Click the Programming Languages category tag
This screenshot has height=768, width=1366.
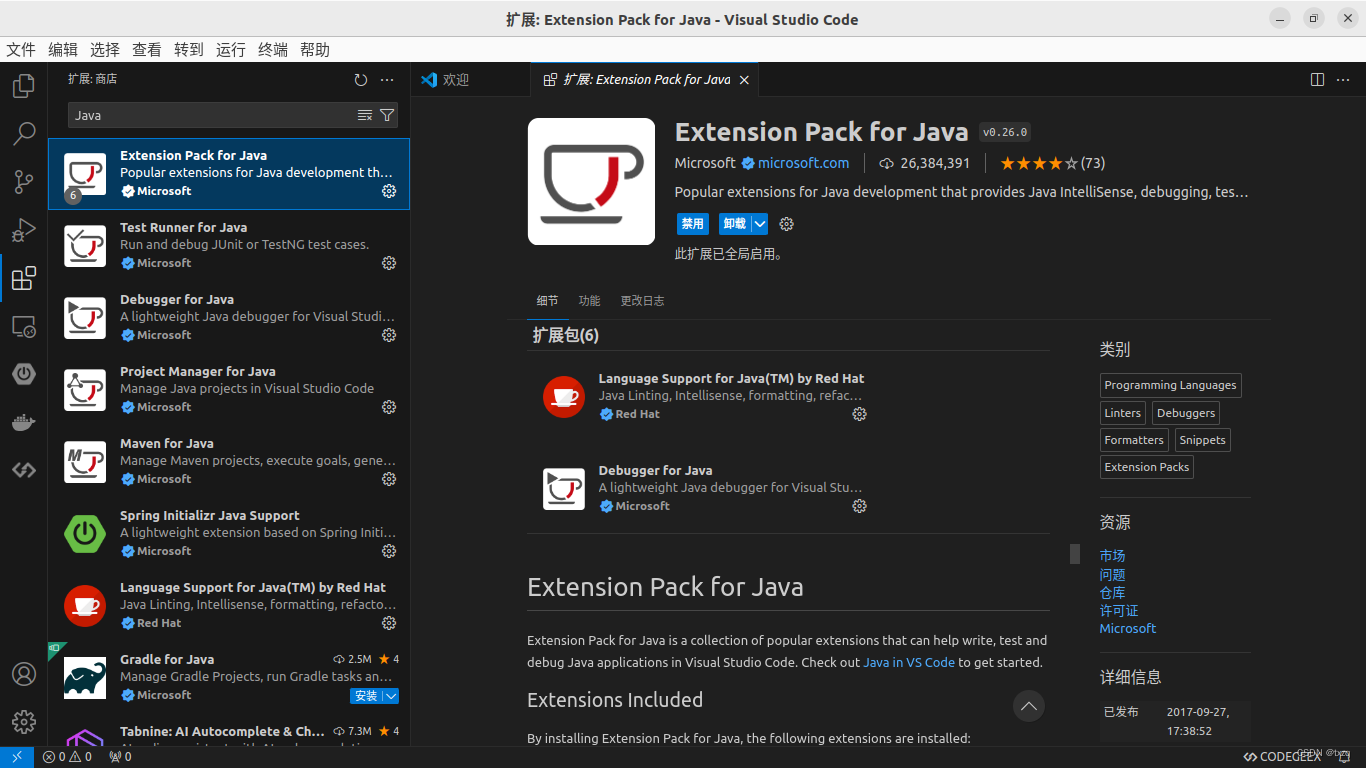1171,385
